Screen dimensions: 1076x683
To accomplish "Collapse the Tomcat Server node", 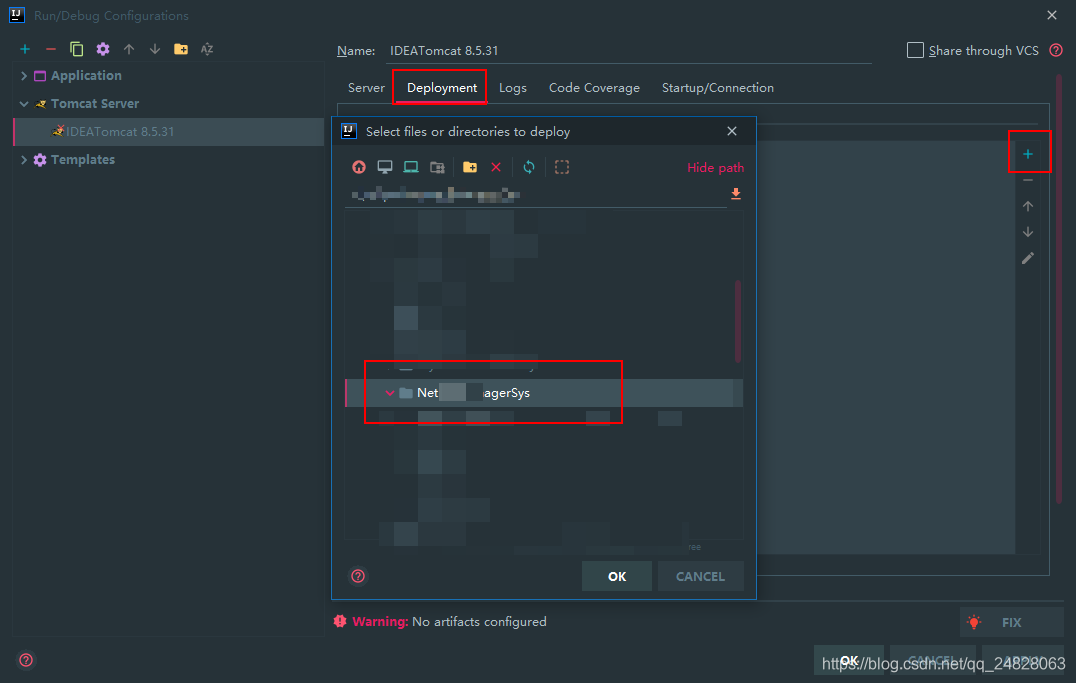I will click(24, 104).
